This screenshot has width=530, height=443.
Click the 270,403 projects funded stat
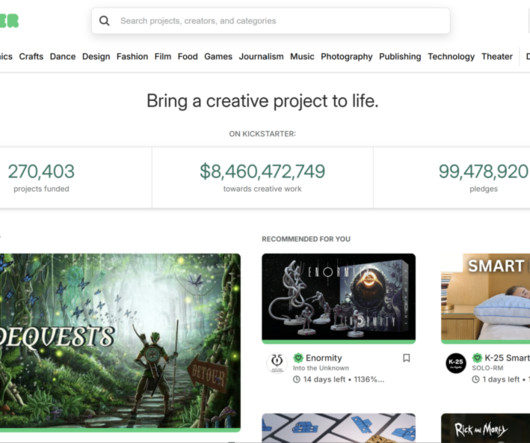click(x=41, y=177)
